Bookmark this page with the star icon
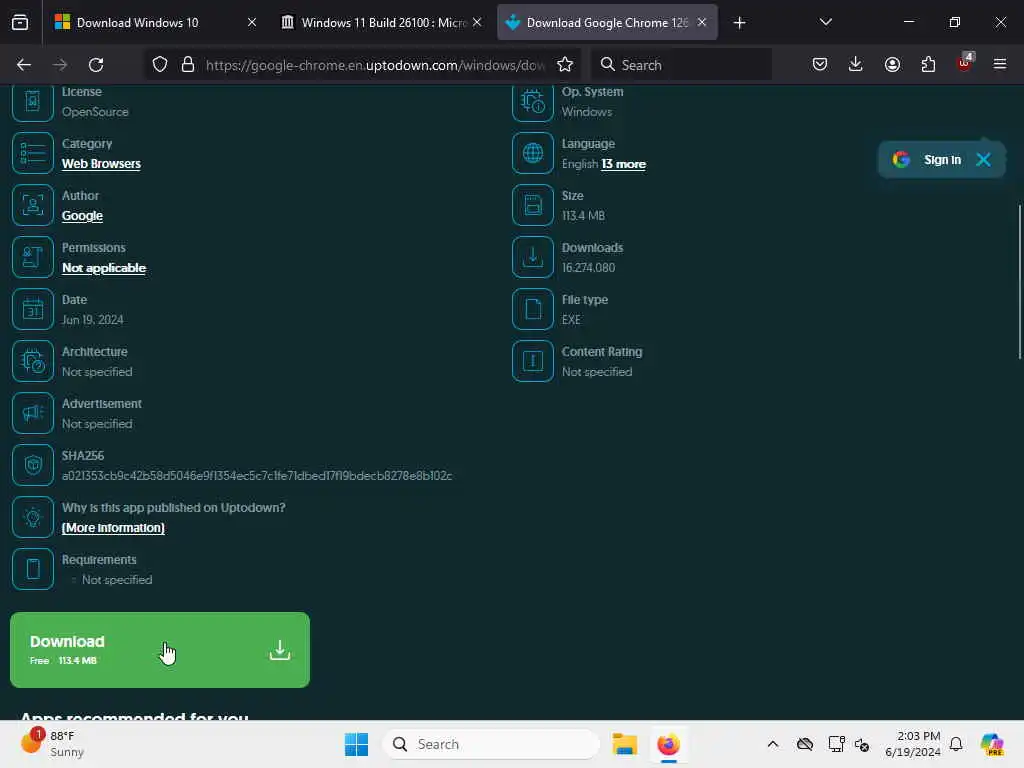 pos(565,65)
